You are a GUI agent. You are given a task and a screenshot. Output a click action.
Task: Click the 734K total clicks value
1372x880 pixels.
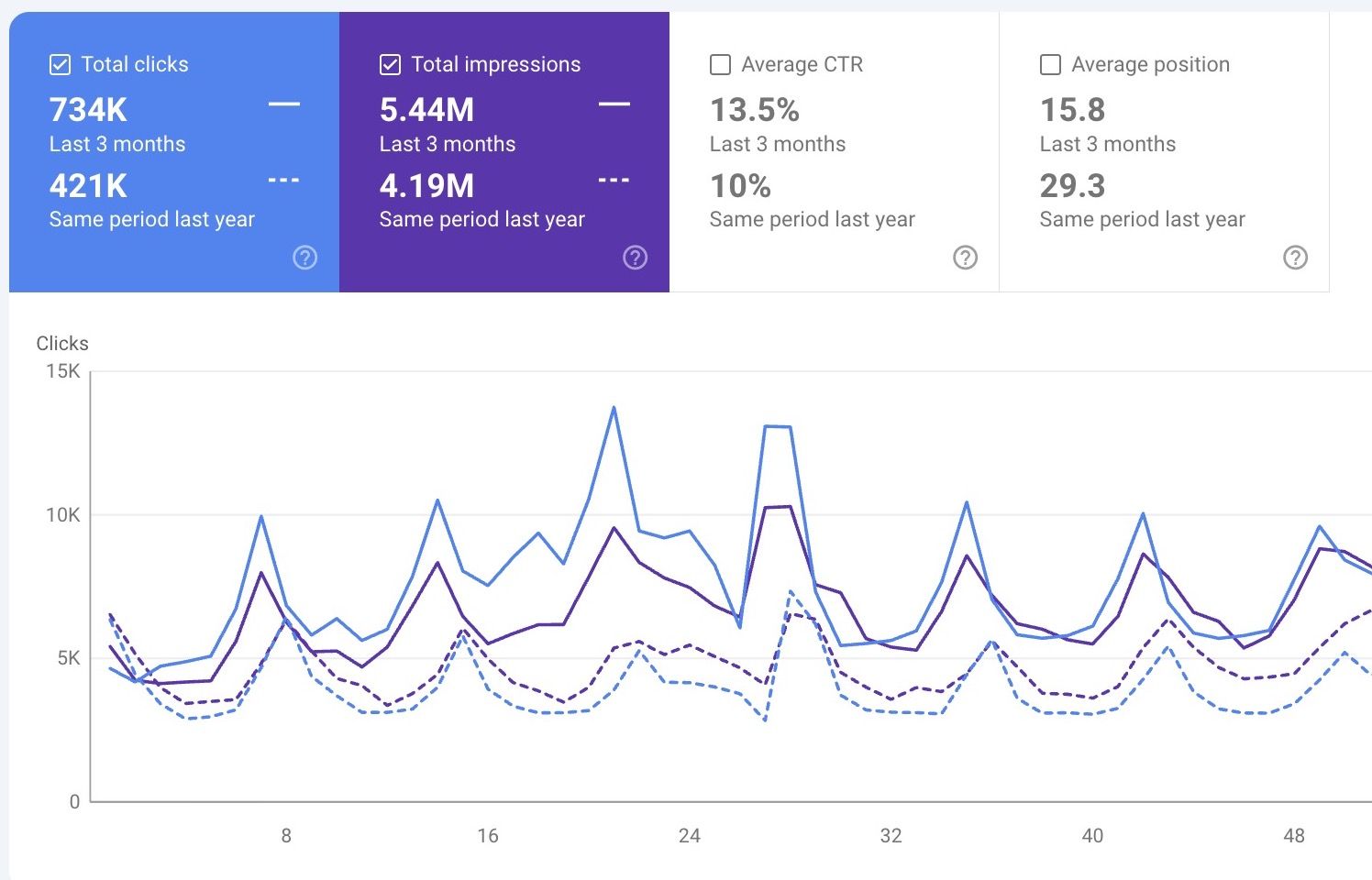click(x=88, y=110)
